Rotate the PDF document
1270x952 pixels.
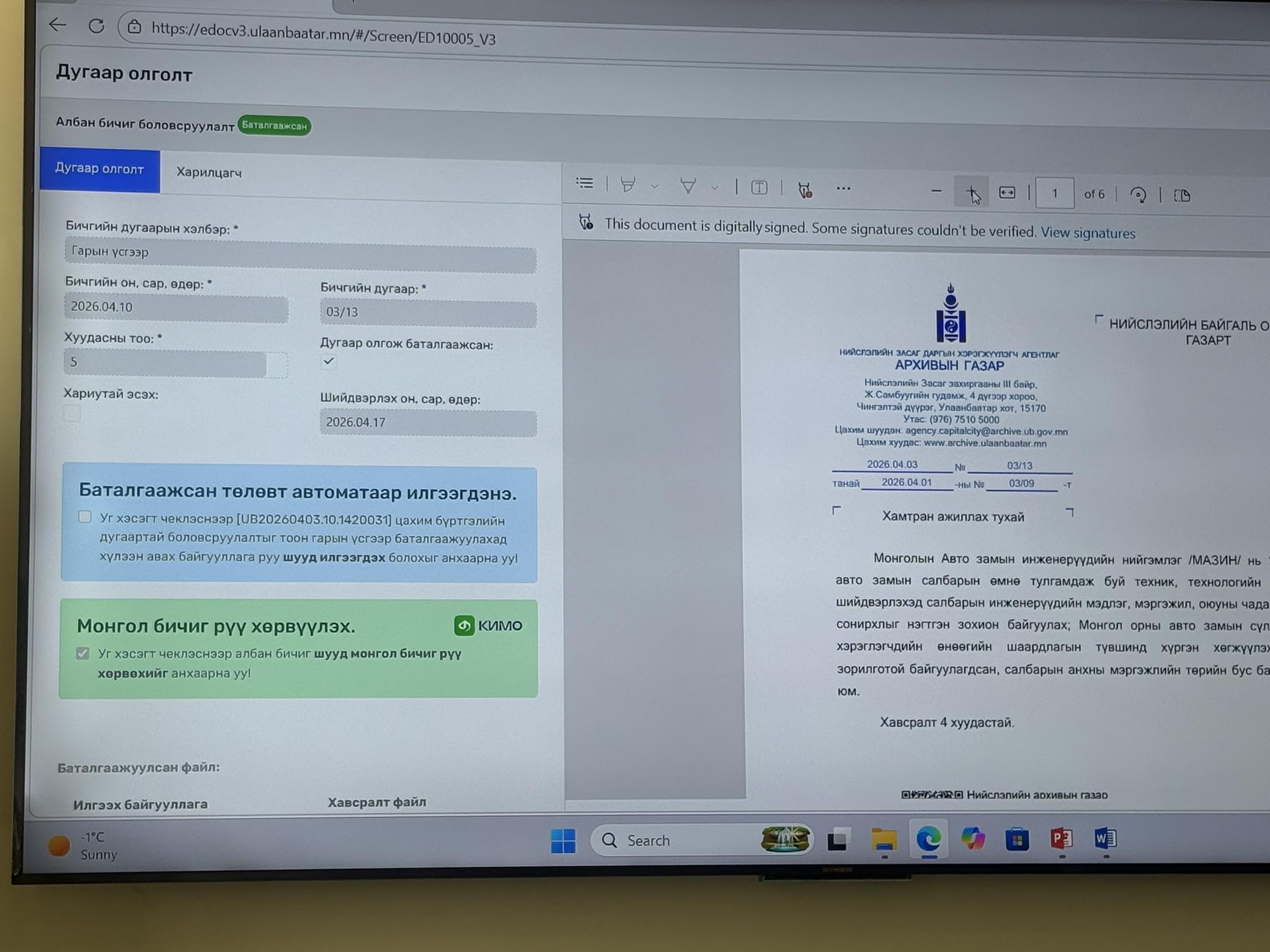(x=1138, y=195)
